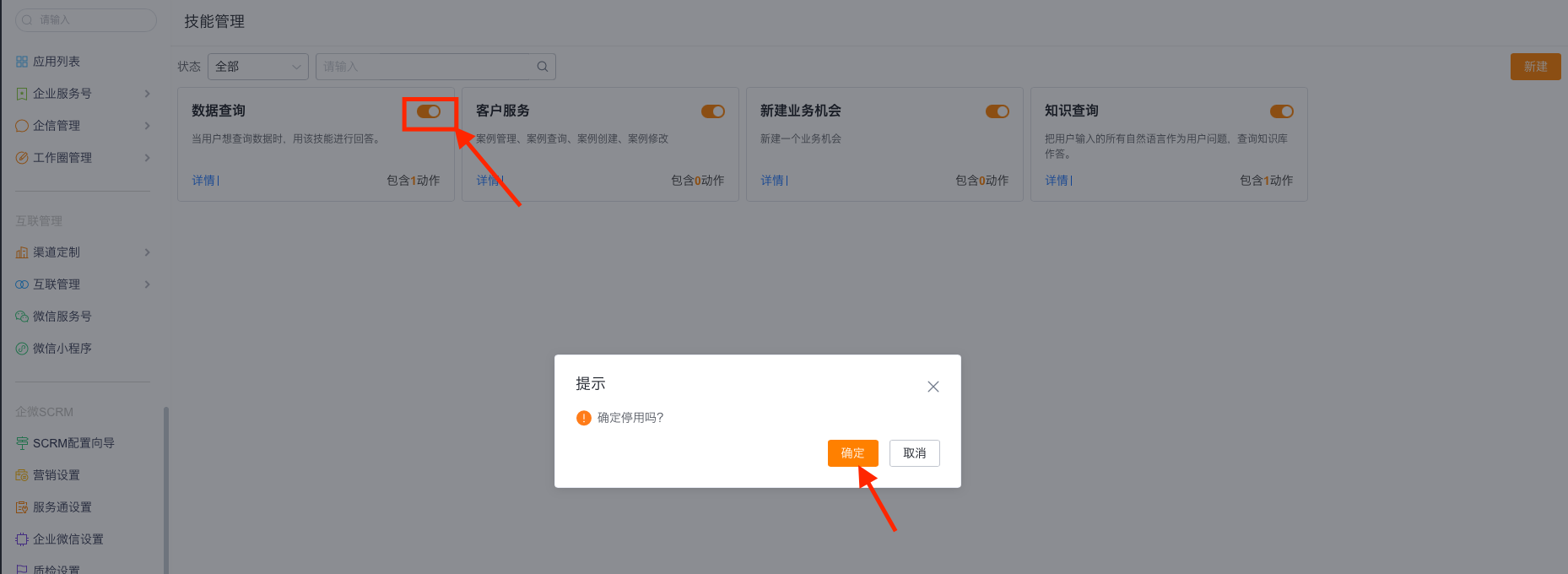Close the 提示 dialog with the X

[x=933, y=387]
